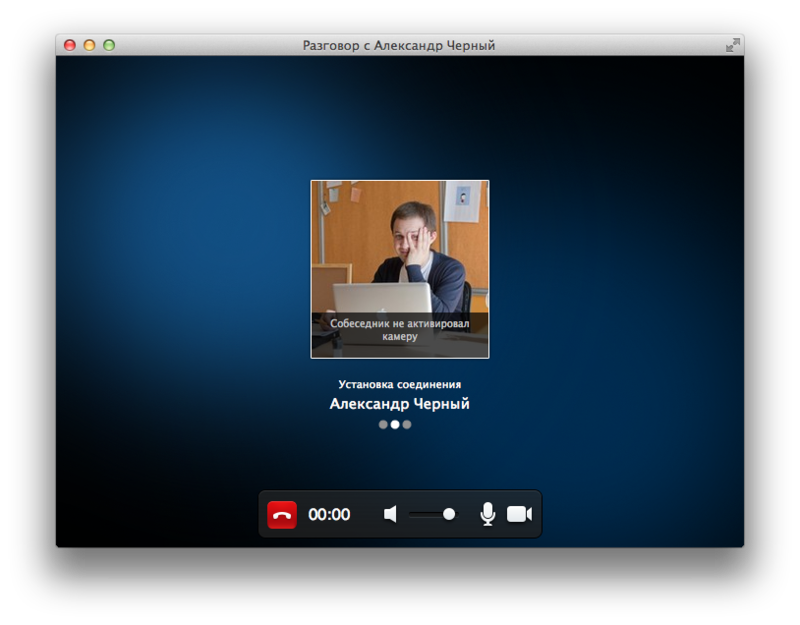Expand the call status Установка соединения
The height and width of the screenshot is (625, 800).
point(400,383)
